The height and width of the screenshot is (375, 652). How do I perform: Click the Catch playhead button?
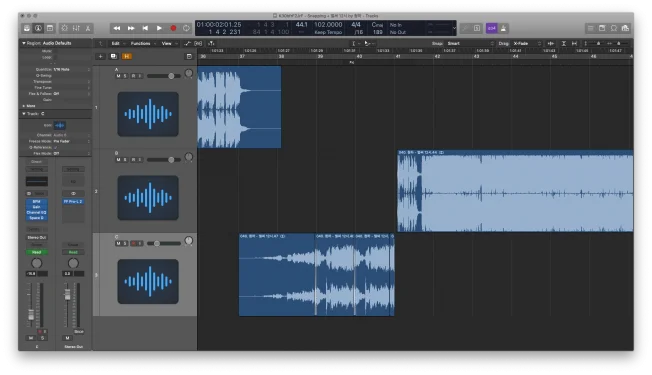[211, 43]
